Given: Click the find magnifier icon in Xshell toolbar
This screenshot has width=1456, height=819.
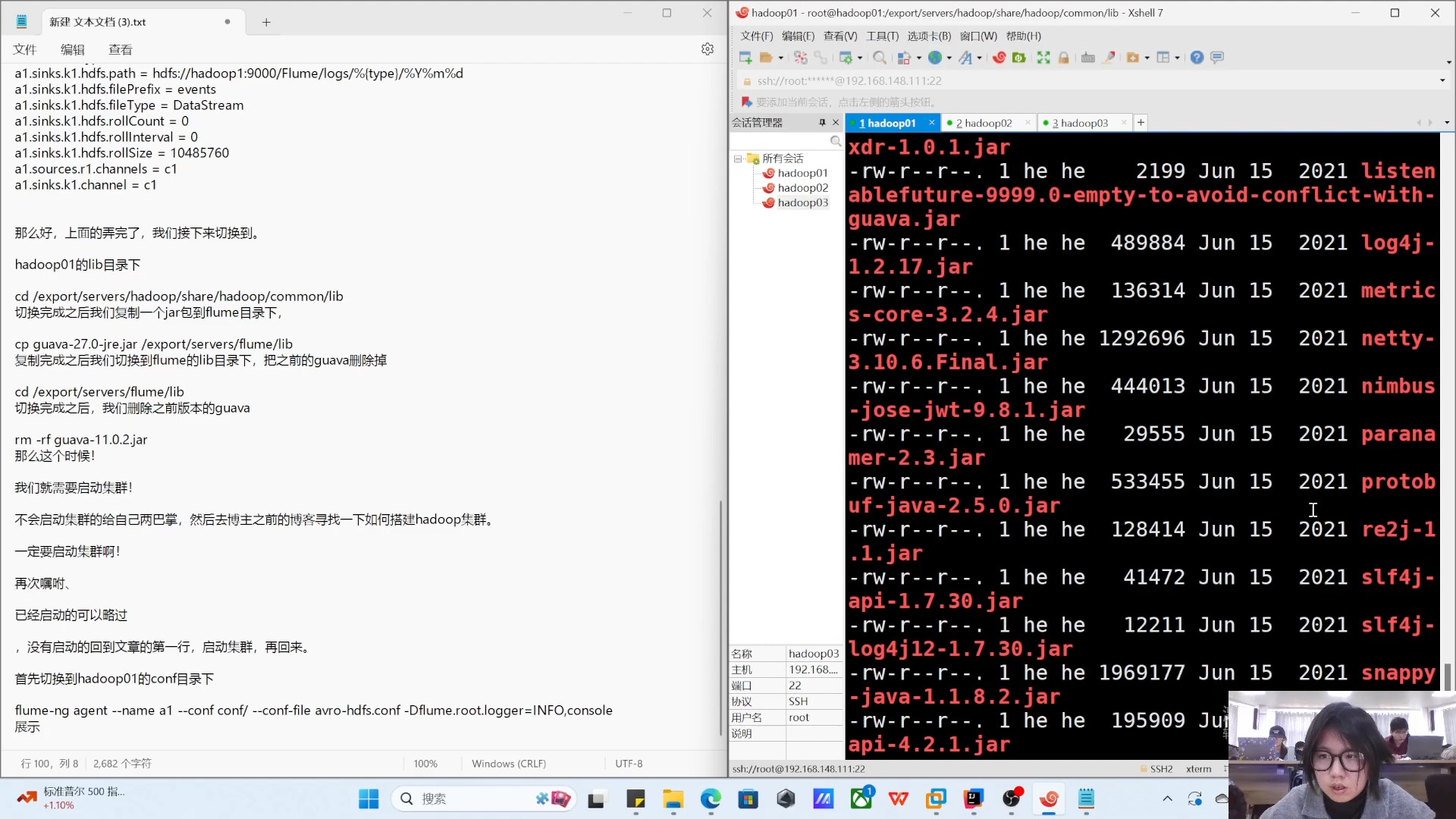Looking at the screenshot, I should [880, 58].
